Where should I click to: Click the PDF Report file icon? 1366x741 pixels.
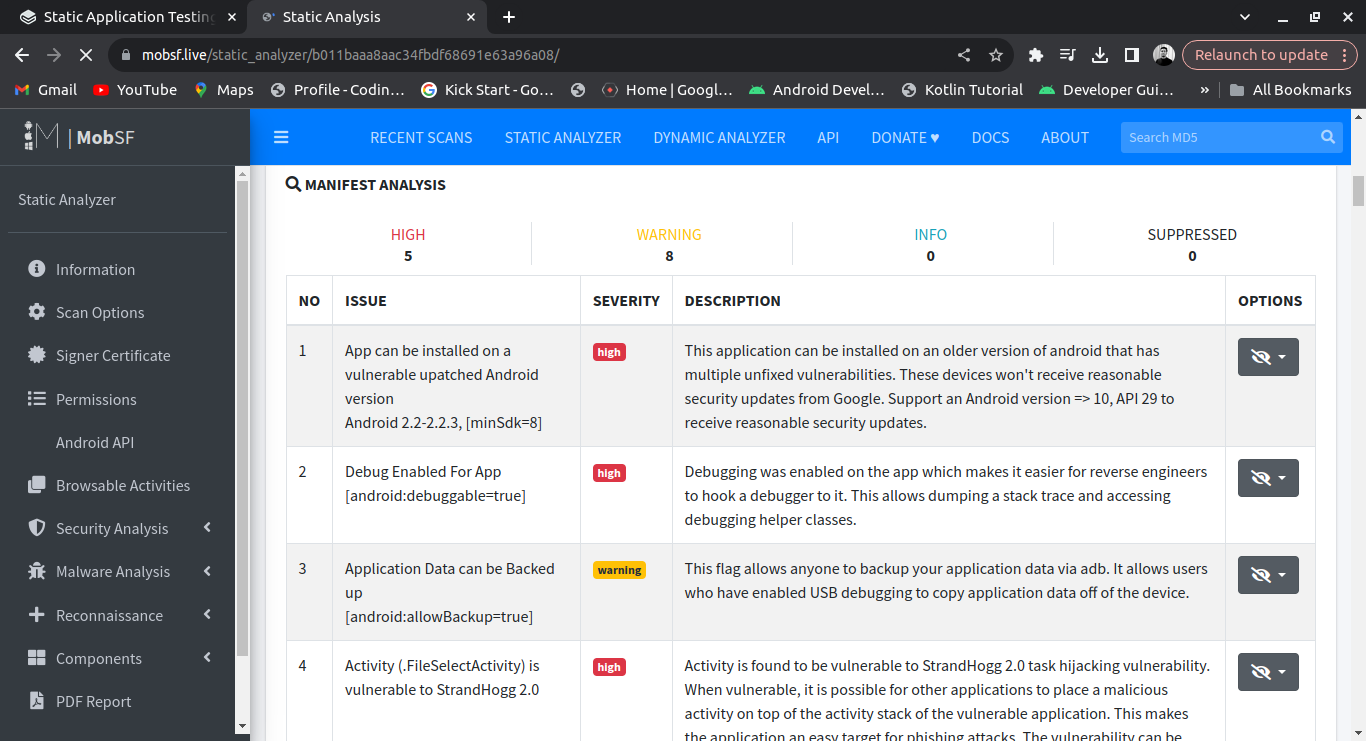[x=37, y=701]
